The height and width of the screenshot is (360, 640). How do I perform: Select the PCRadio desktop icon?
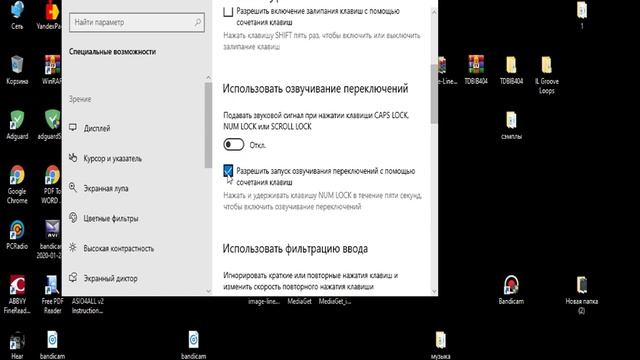(17, 235)
